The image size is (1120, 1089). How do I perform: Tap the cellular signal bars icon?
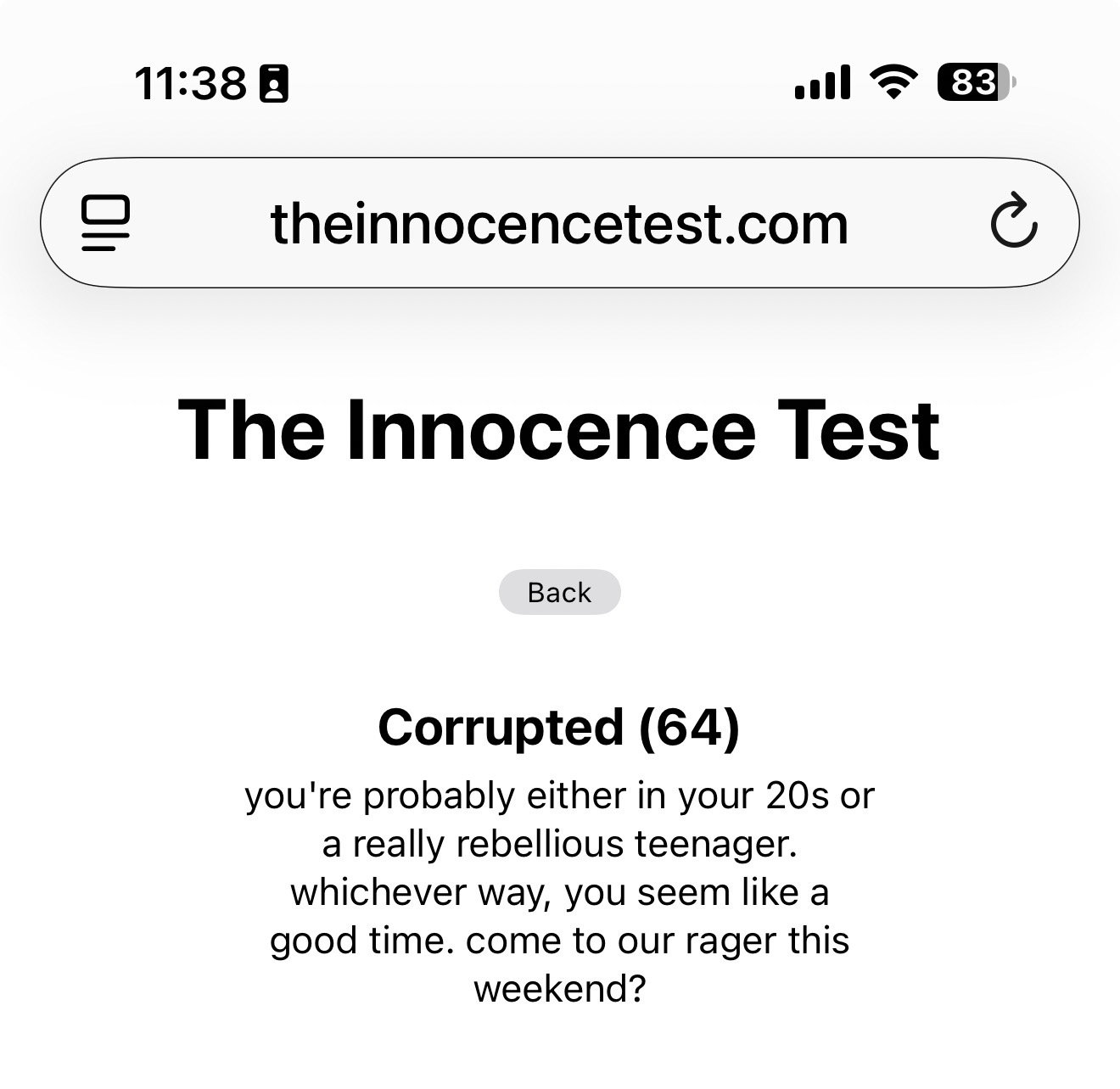pos(822,83)
